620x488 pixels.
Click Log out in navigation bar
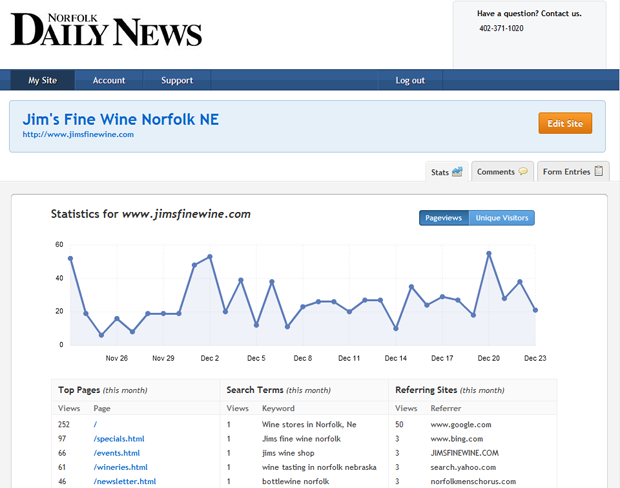pos(410,80)
